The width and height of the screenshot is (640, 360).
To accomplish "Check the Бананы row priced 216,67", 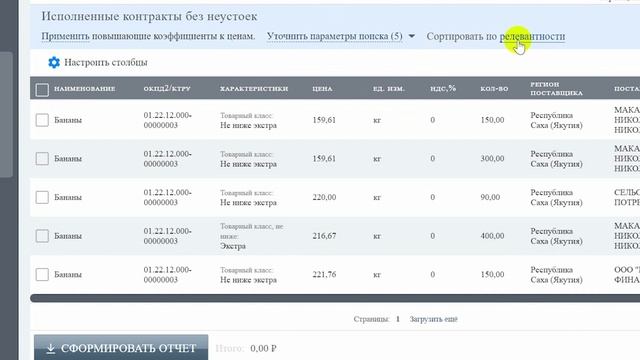I will 42,236.
